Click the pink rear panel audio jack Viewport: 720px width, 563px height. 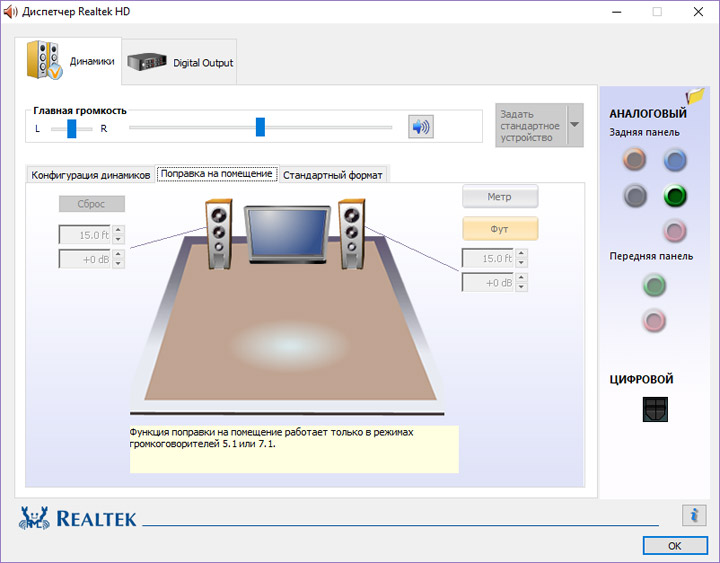(x=675, y=231)
